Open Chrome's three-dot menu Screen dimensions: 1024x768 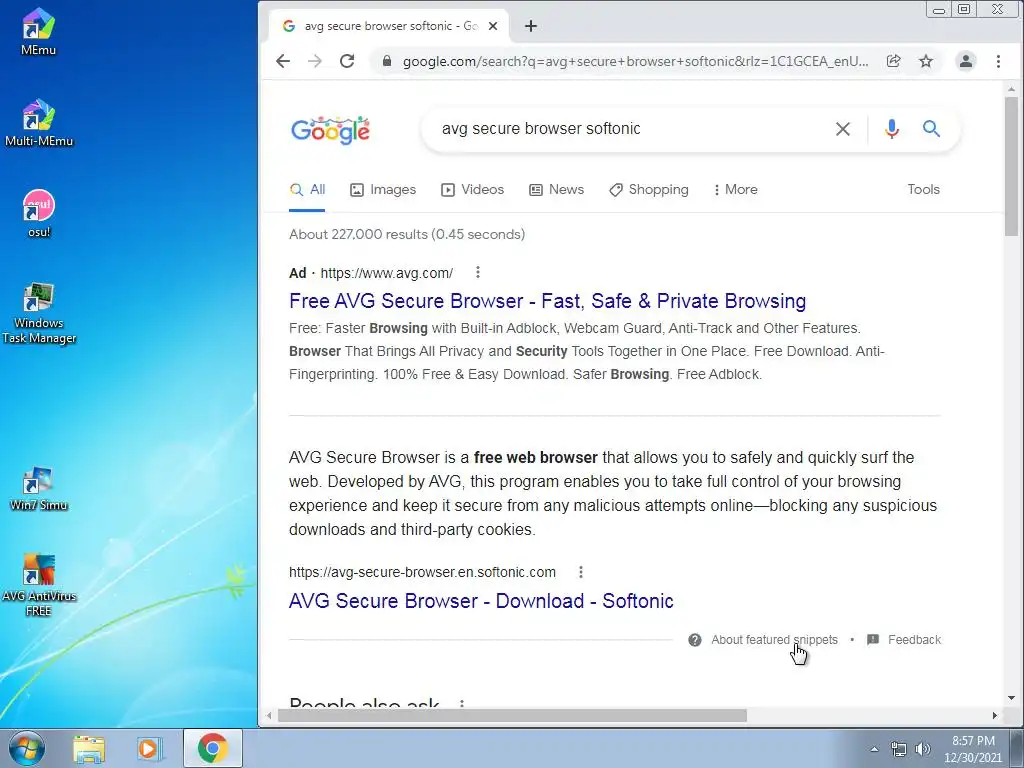tap(998, 61)
